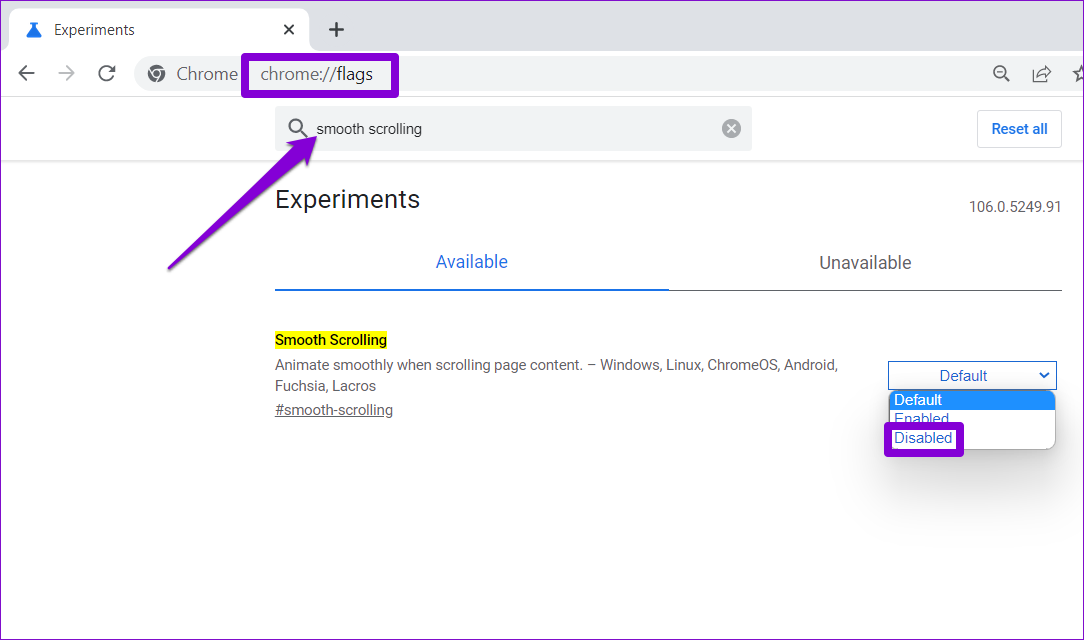Choose Default in the dropdown list
The width and height of the screenshot is (1084, 640).
(972, 400)
